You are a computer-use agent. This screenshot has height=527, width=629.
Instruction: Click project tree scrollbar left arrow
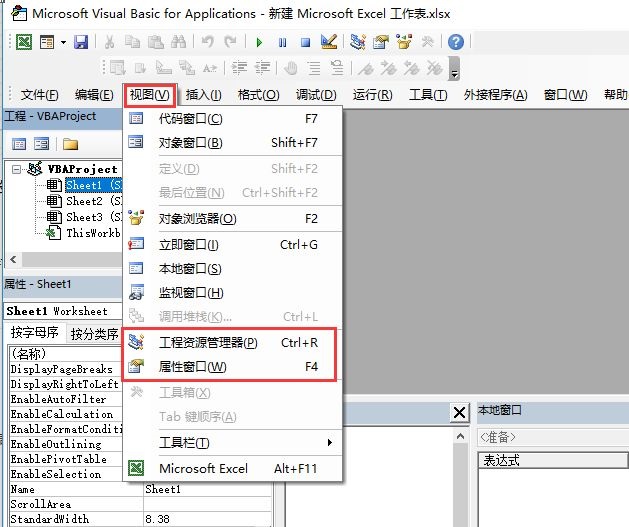click(x=13, y=259)
